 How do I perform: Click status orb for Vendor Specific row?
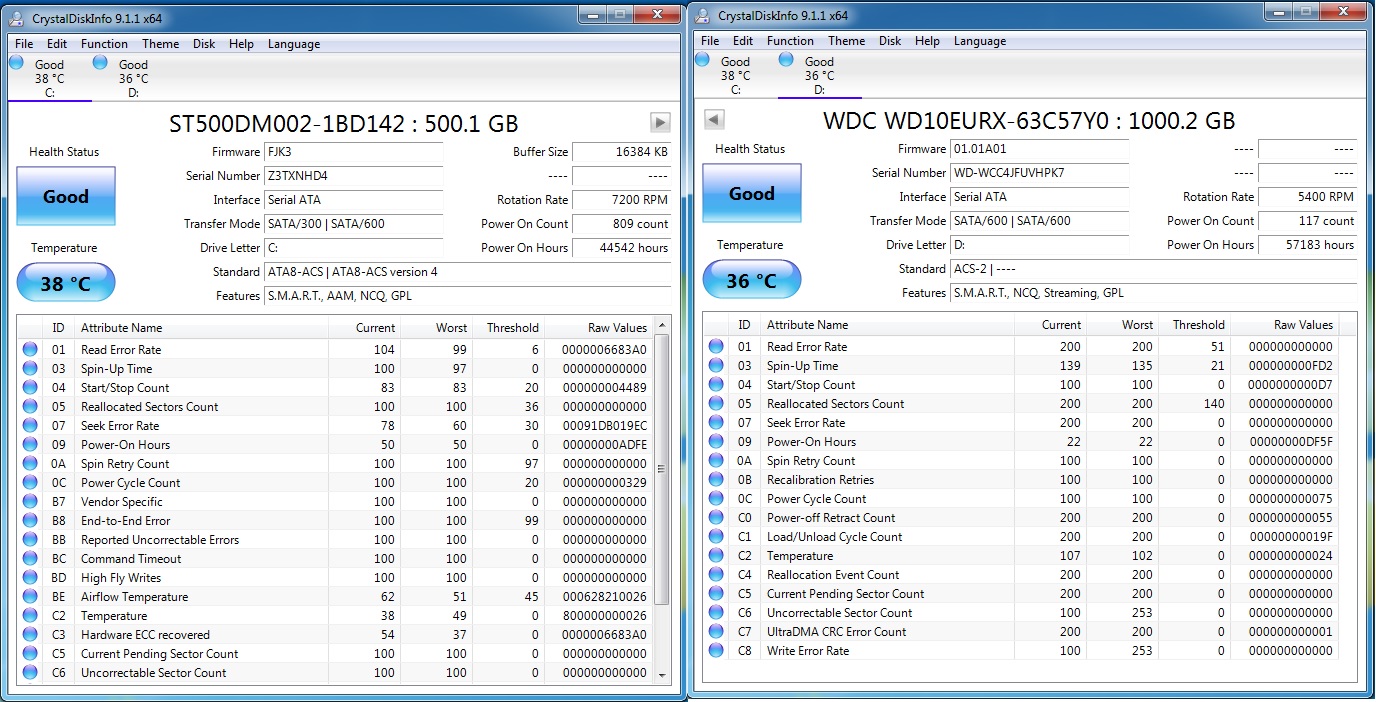coord(30,502)
